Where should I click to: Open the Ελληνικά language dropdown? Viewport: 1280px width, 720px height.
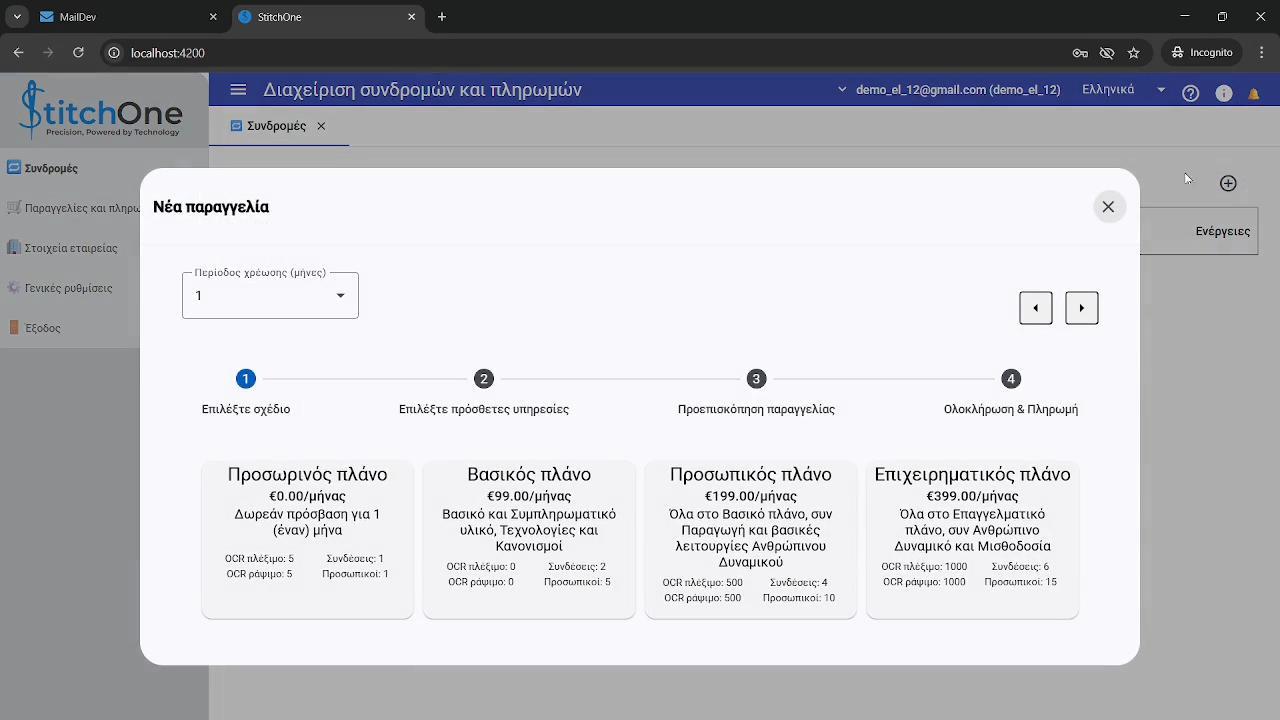(1124, 90)
